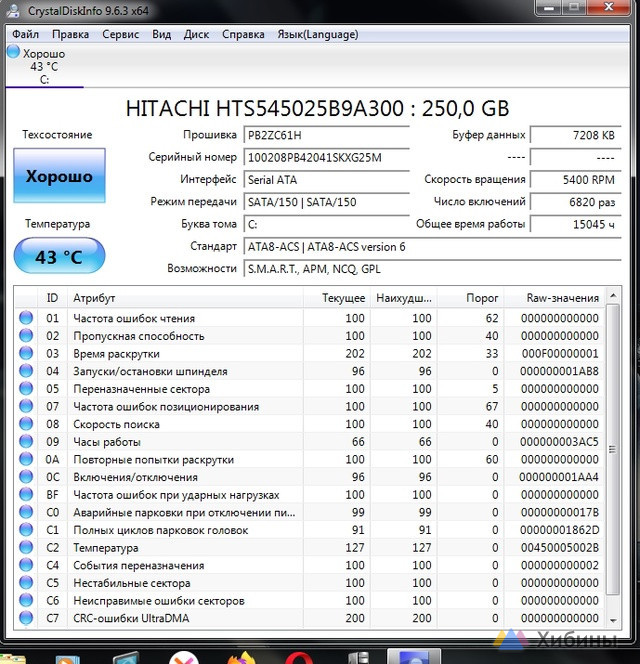This screenshot has height=664, width=640.
Task: Click the buffer size value 7208 KB
Action: (576, 135)
